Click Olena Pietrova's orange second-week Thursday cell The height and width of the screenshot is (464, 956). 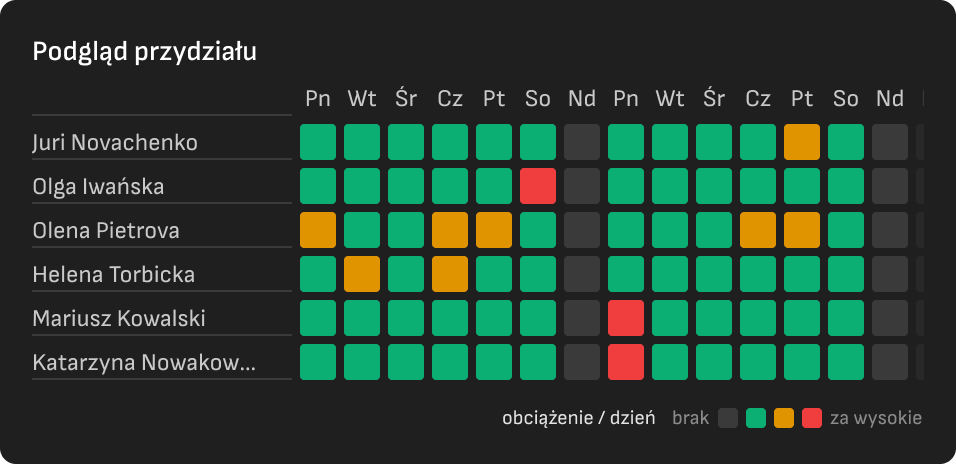click(x=758, y=230)
